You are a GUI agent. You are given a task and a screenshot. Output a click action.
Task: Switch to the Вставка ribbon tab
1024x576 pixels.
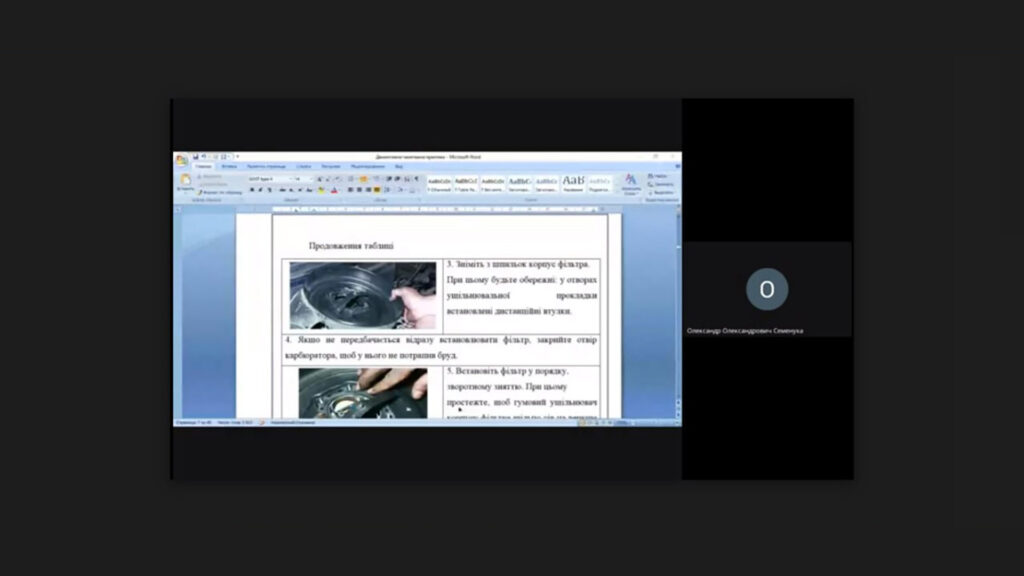(229, 167)
